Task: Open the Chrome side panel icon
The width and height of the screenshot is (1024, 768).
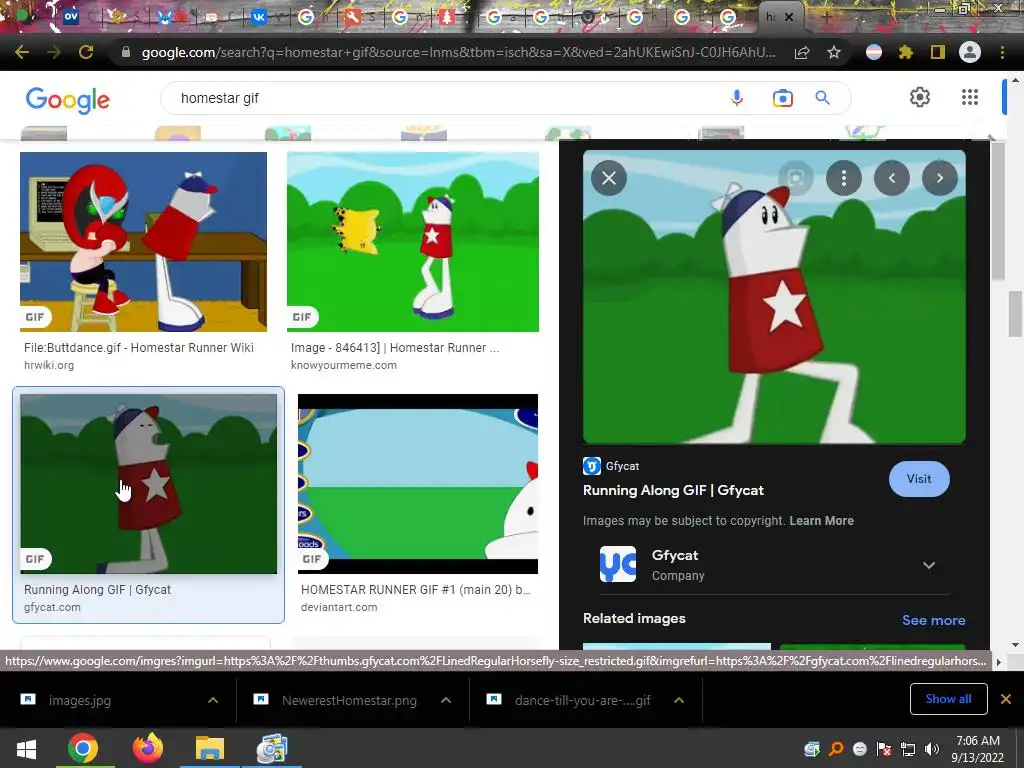Action: (x=938, y=52)
